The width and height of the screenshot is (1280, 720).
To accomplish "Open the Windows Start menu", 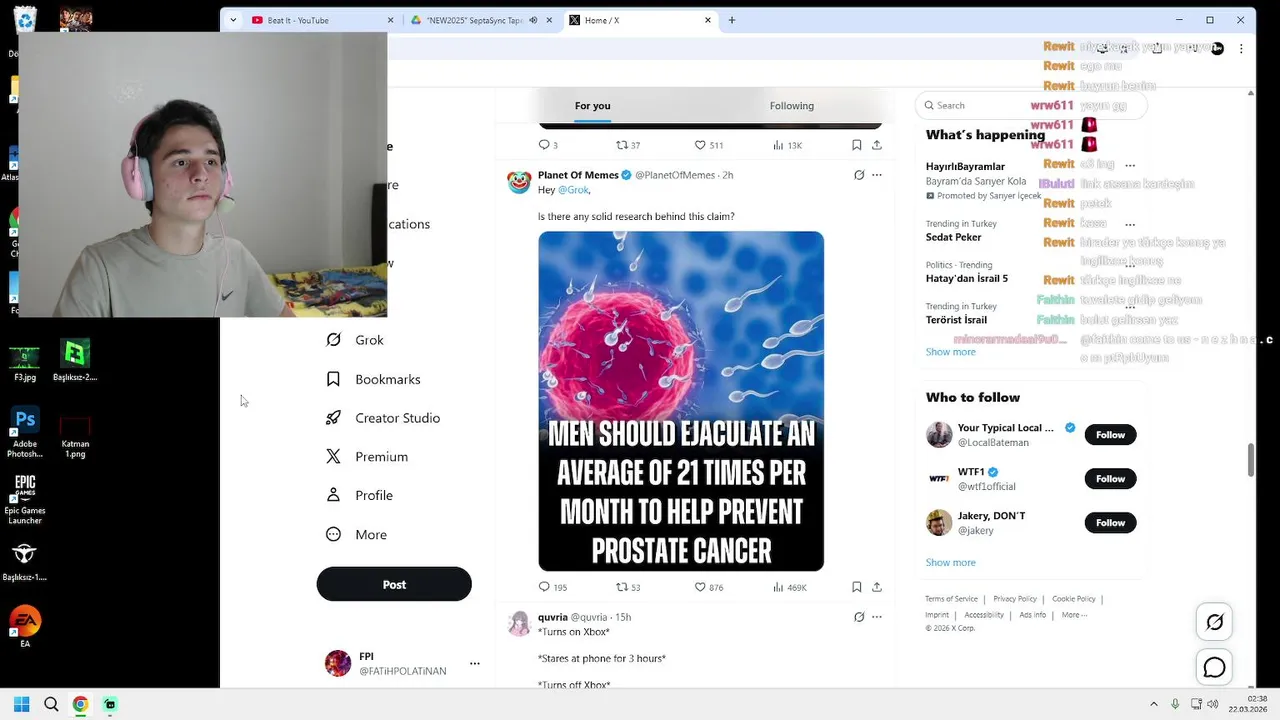I will point(21,704).
